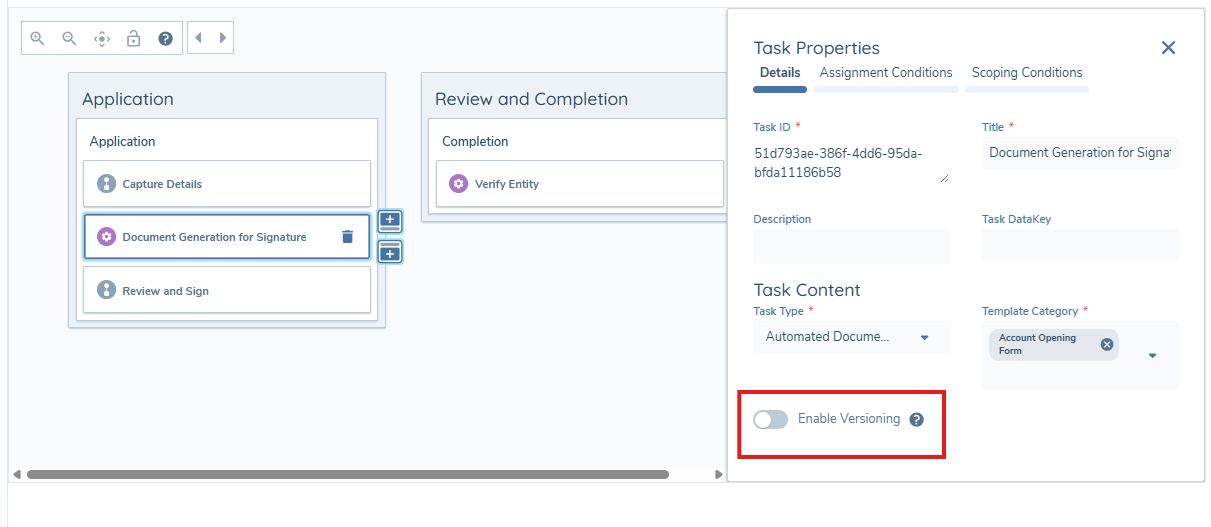The height and width of the screenshot is (527, 1211).
Task: Zoom out of the workflow canvas
Action: (69, 38)
